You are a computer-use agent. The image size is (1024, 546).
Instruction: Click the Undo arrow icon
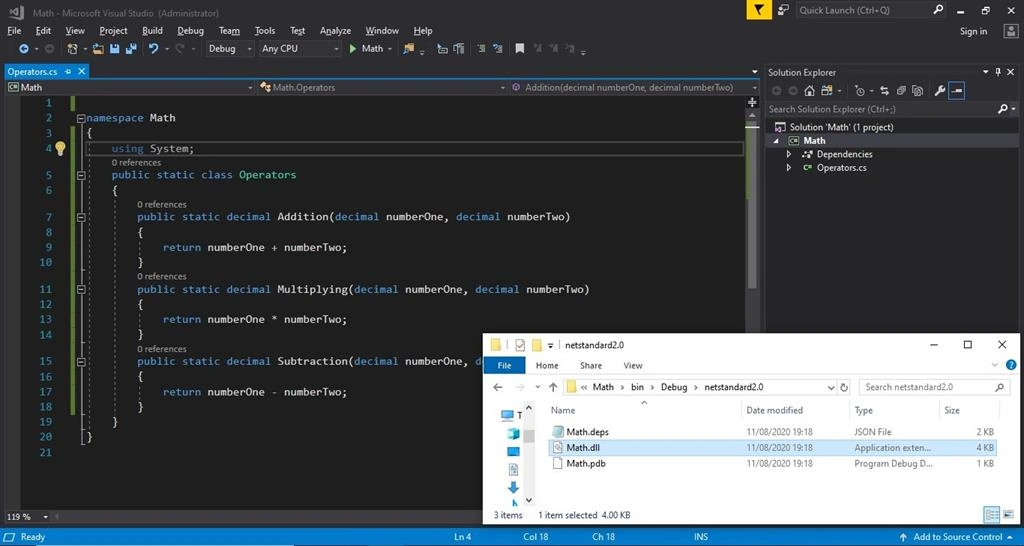click(153, 49)
